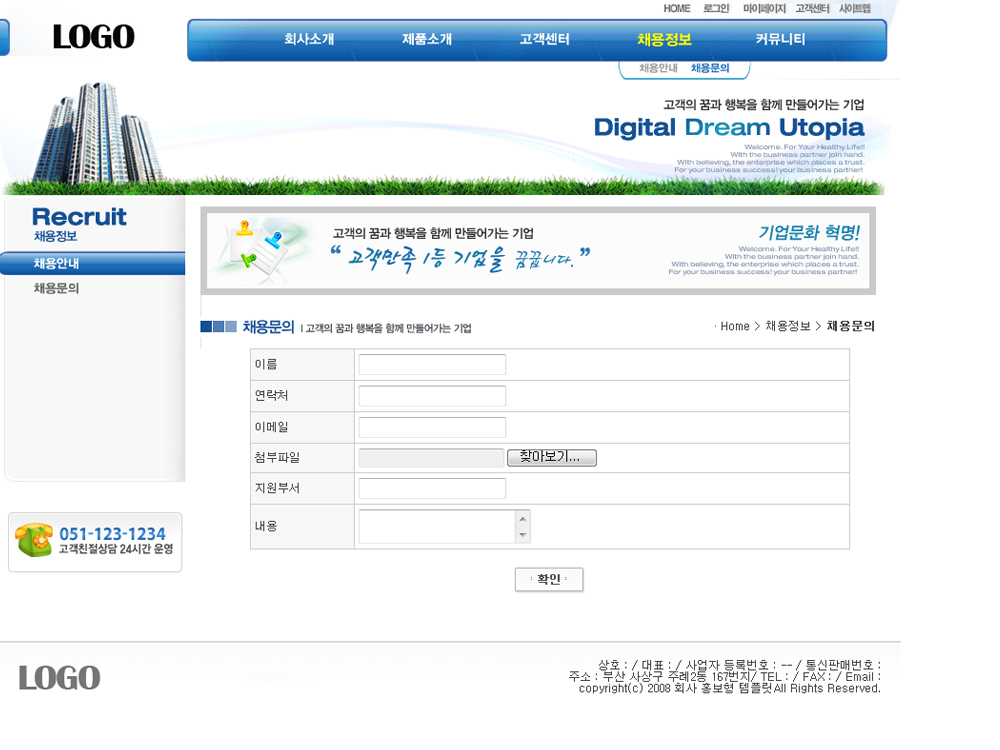Click the 이메일 input field
The width and height of the screenshot is (1000, 750).
[432, 428]
